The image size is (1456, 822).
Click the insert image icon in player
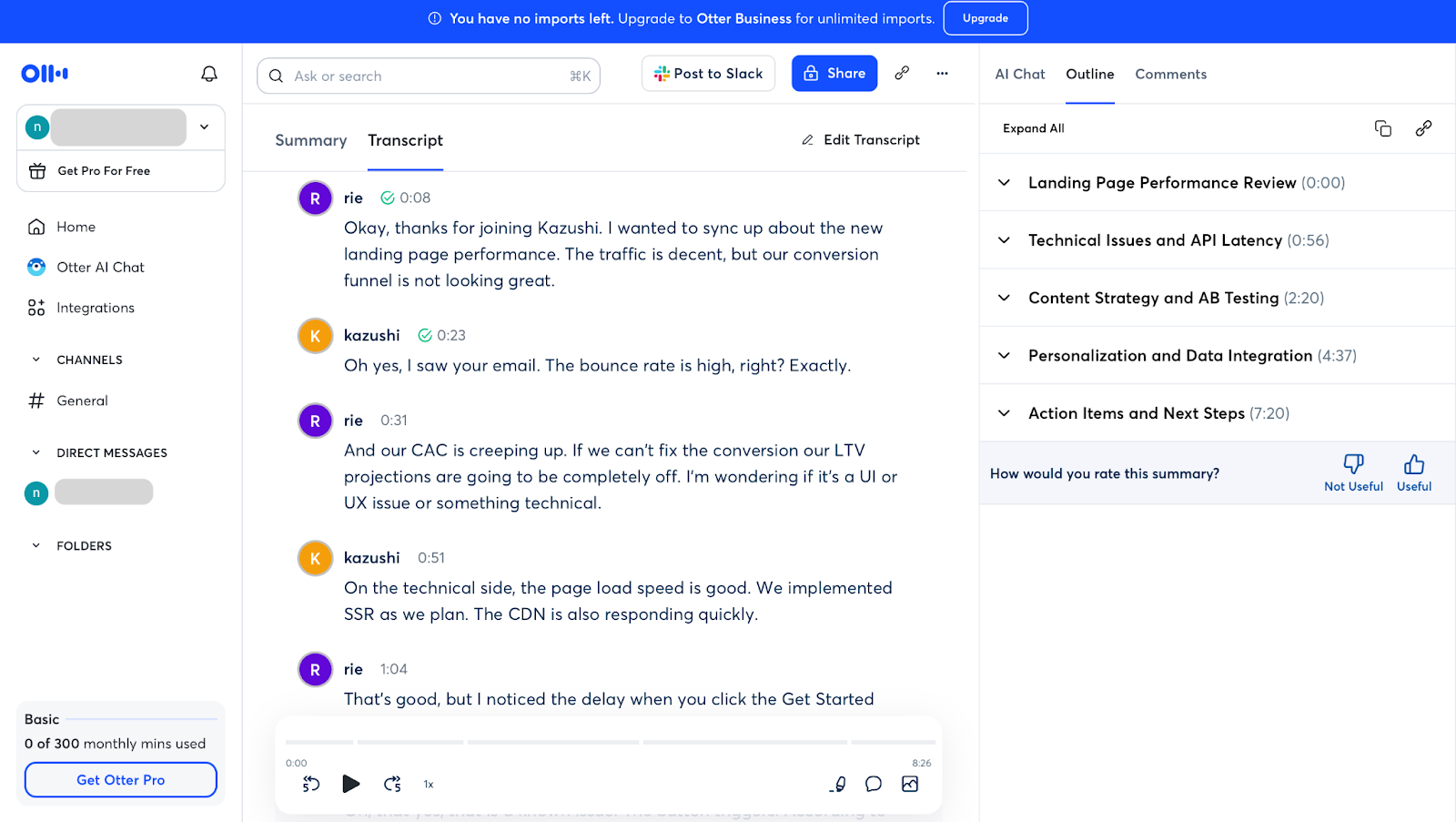tap(910, 784)
